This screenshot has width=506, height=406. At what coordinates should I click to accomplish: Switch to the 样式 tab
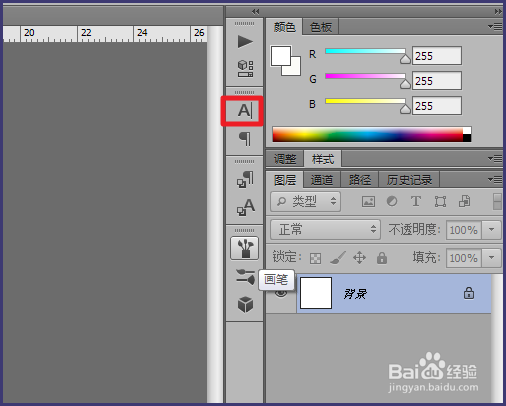click(322, 159)
